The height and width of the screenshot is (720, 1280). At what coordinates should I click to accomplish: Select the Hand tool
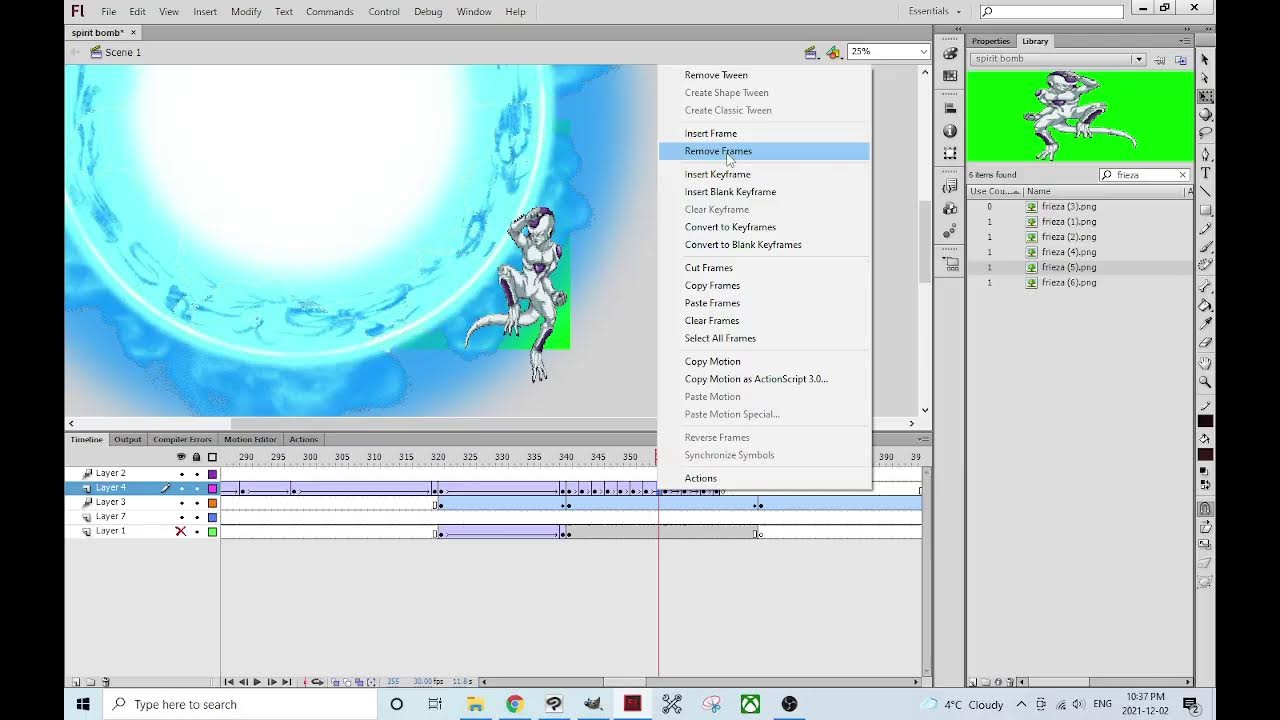[x=1205, y=364]
